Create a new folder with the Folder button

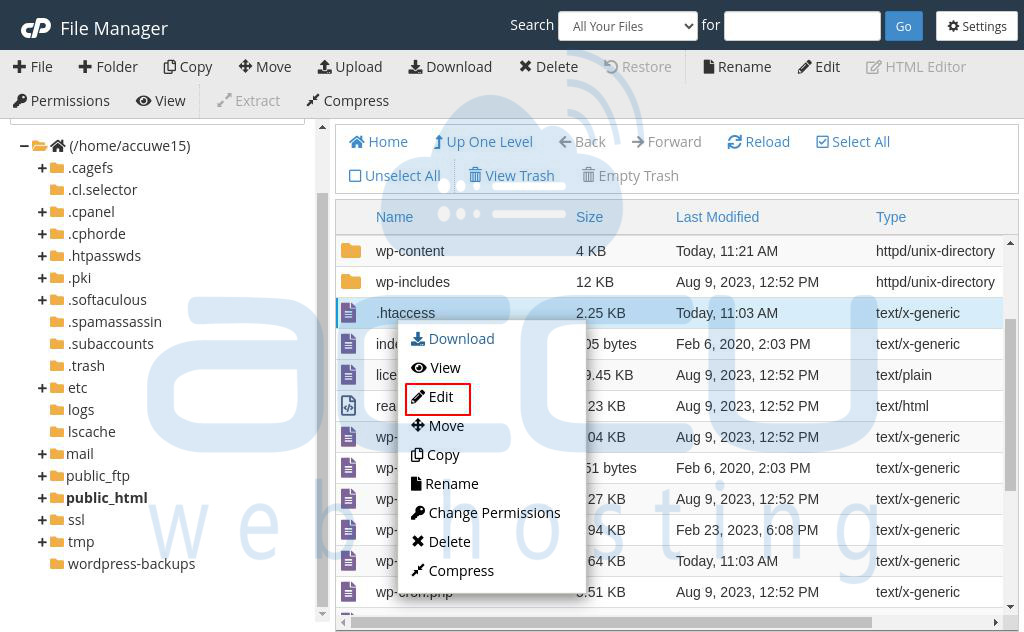(108, 67)
